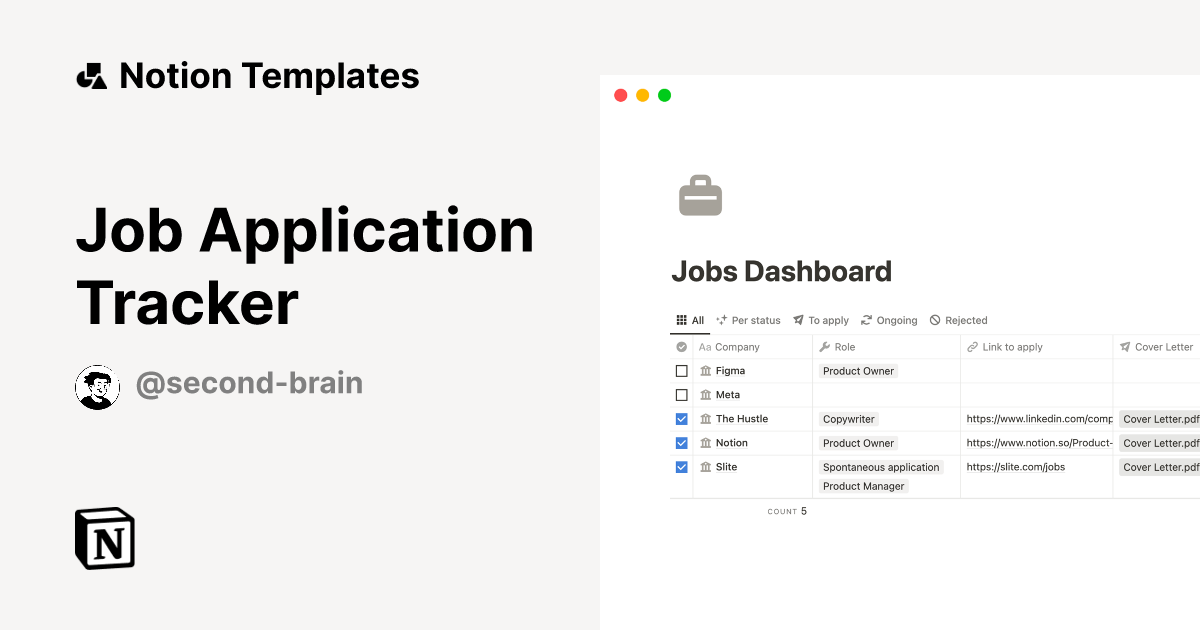Click the sparkle icon beside Per status
Viewport: 1200px width, 630px height.
722,320
